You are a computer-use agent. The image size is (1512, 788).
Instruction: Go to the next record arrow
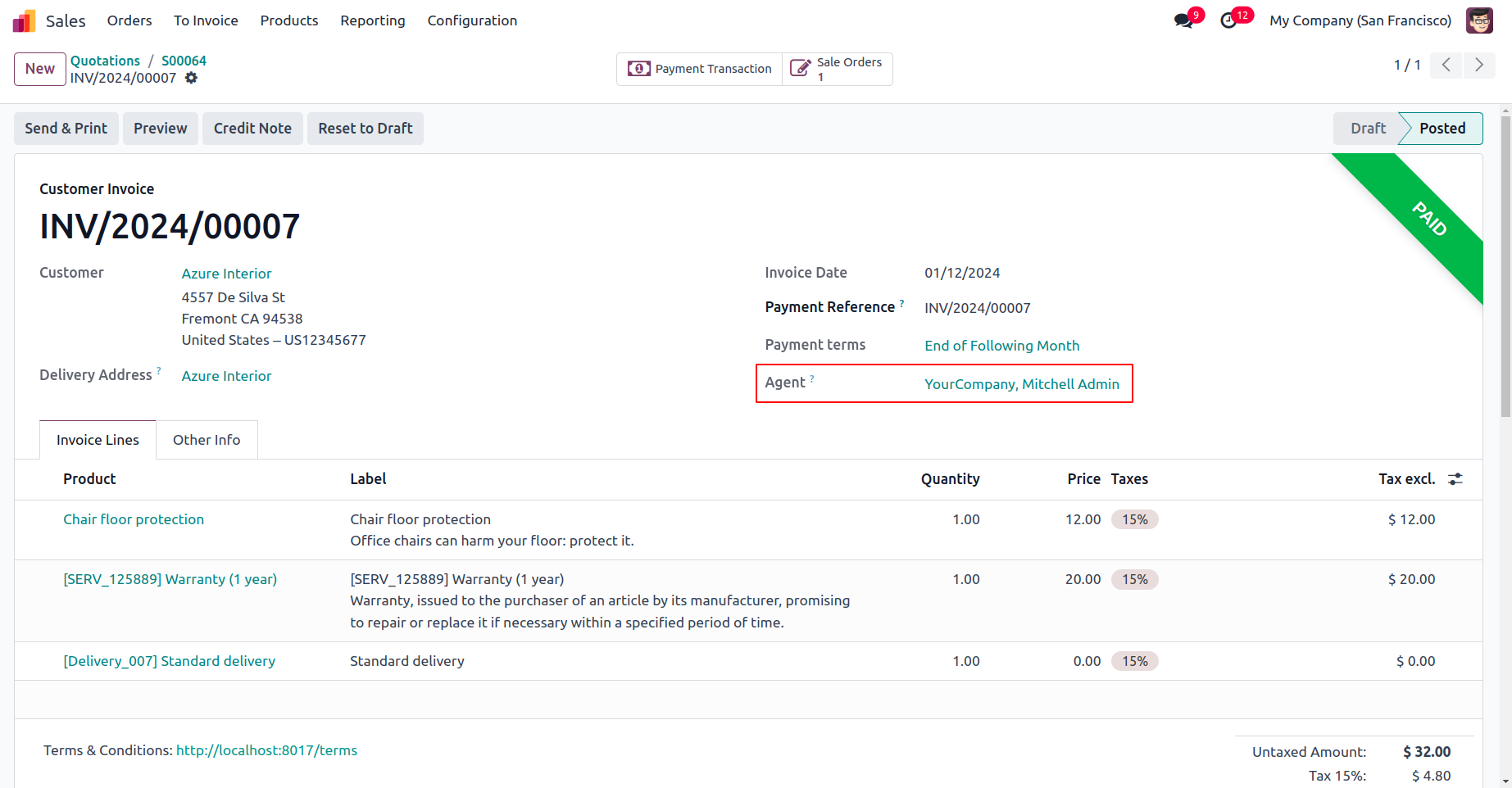[x=1479, y=65]
